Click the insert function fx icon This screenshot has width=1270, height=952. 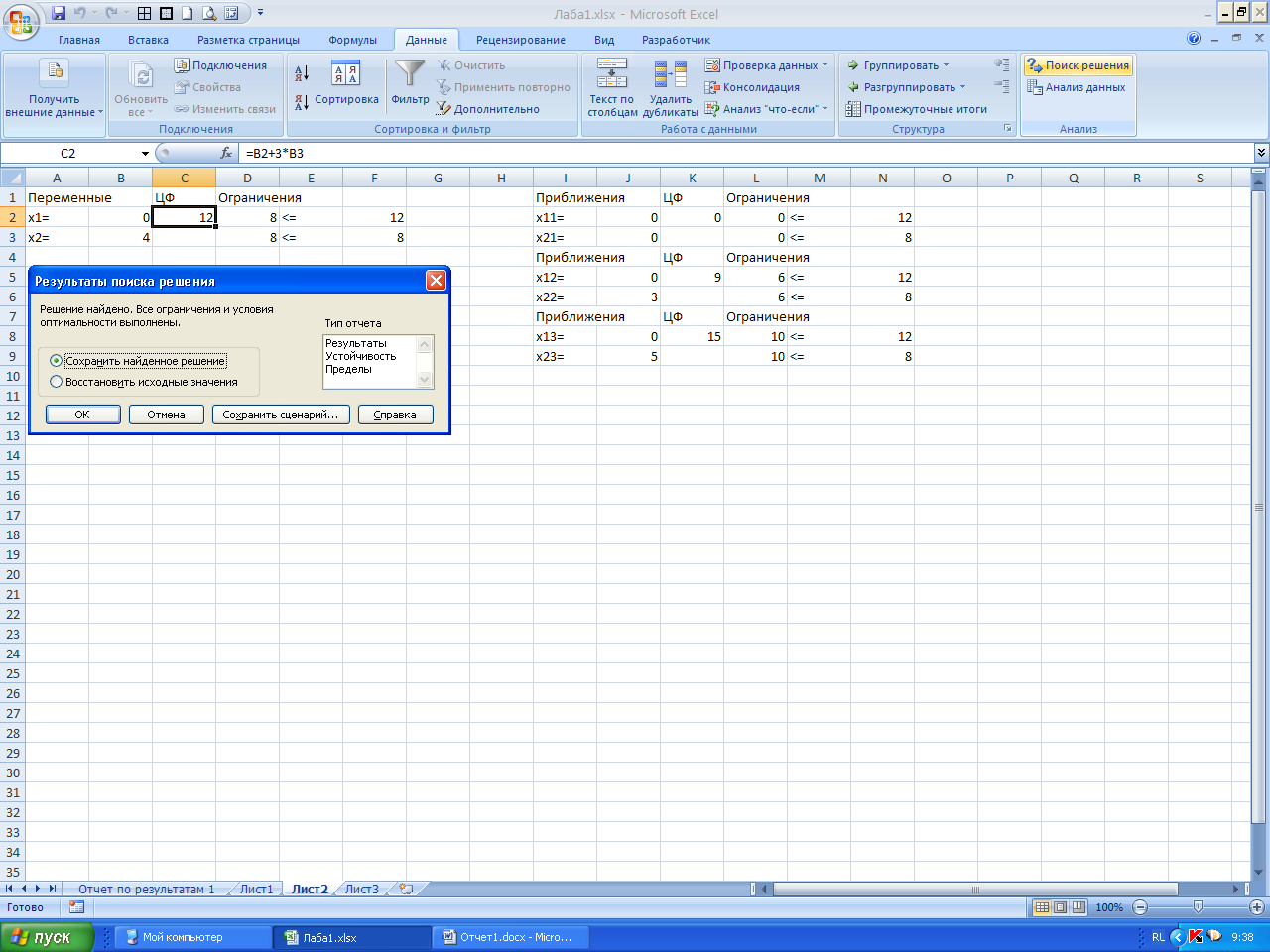click(226, 153)
